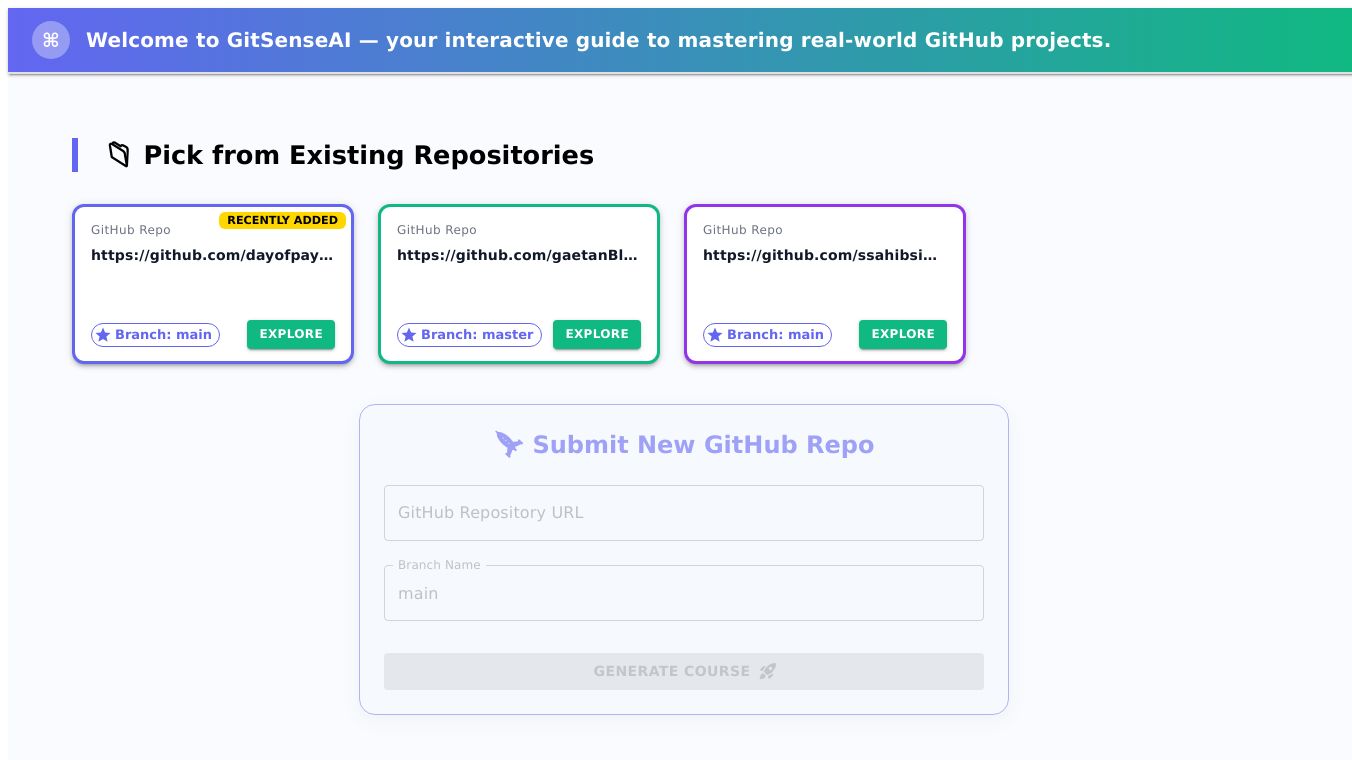
Task: Click the rocket icon on Generate Course
Action: (767, 671)
